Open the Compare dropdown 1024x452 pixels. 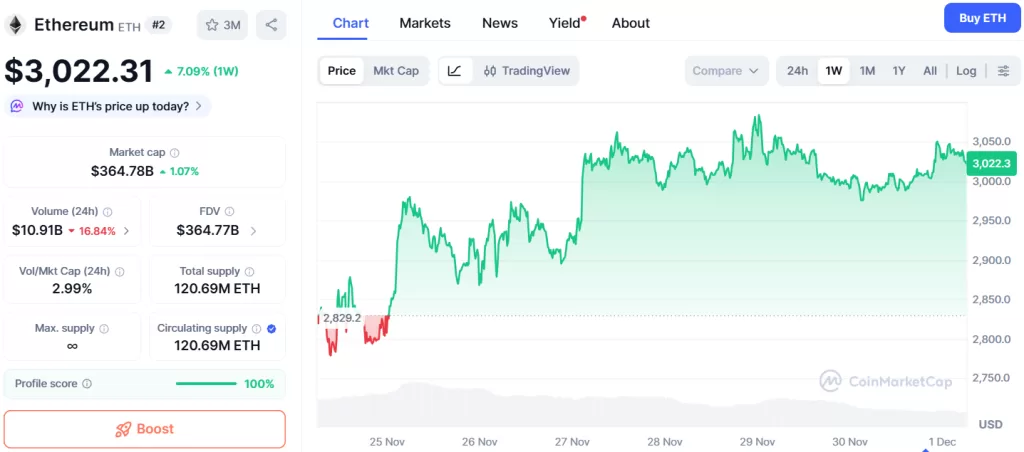click(727, 71)
